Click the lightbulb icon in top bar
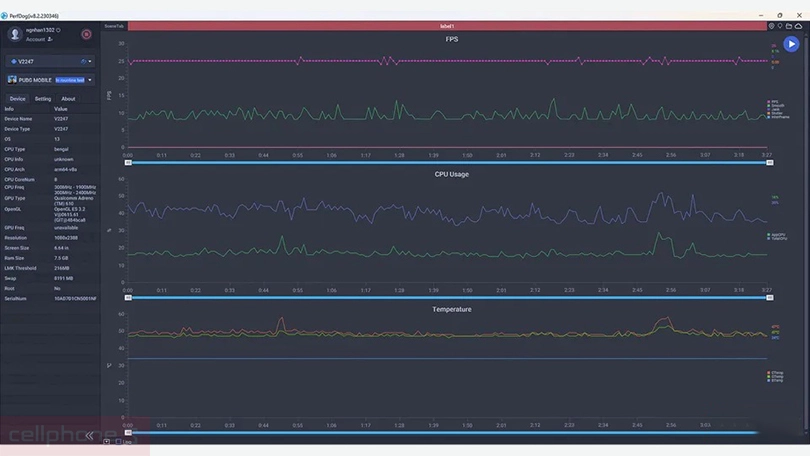Image resolution: width=810 pixels, height=456 pixels. click(x=779, y=25)
